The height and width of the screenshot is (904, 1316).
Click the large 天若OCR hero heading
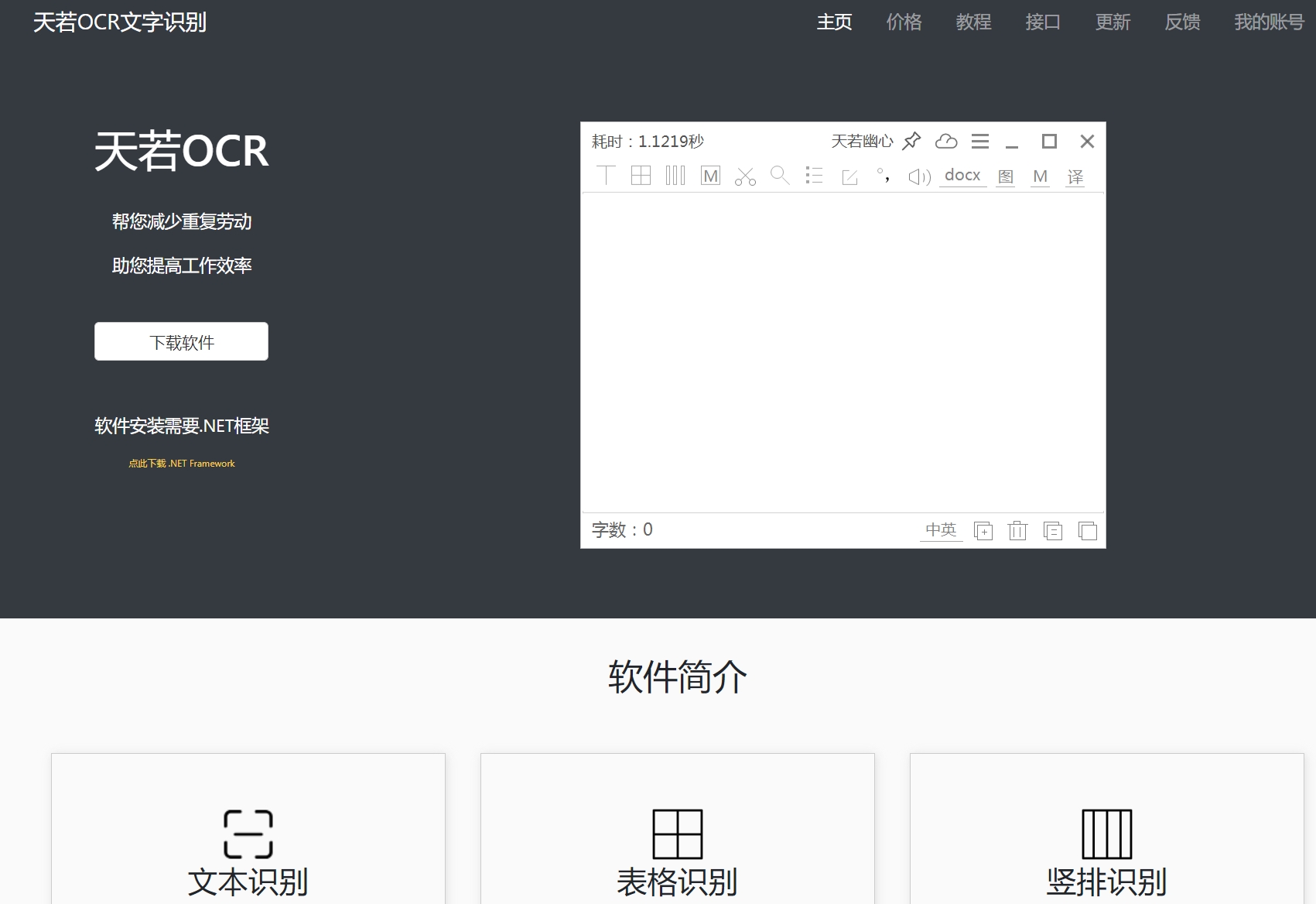182,150
